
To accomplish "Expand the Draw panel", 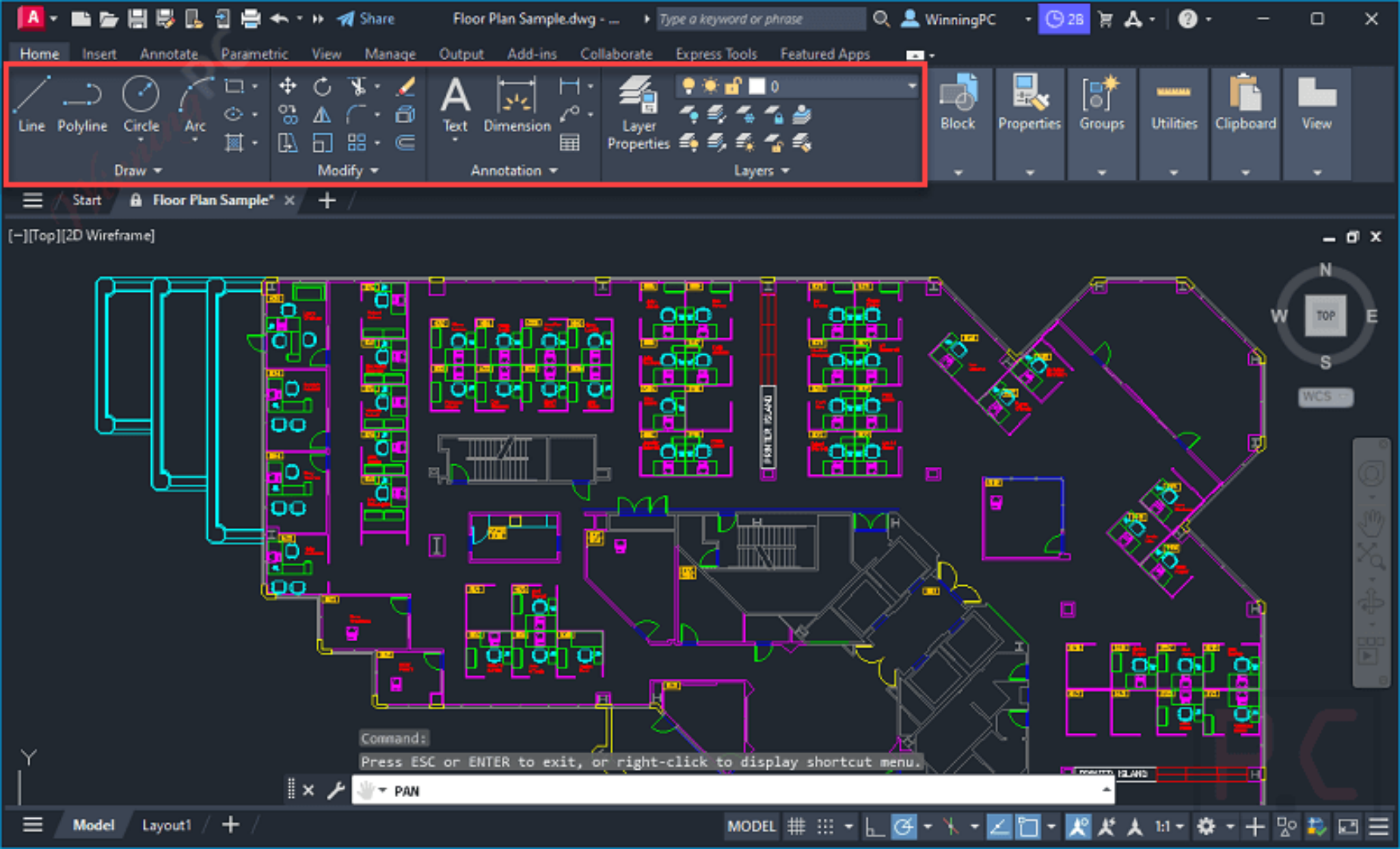I will 138,170.
